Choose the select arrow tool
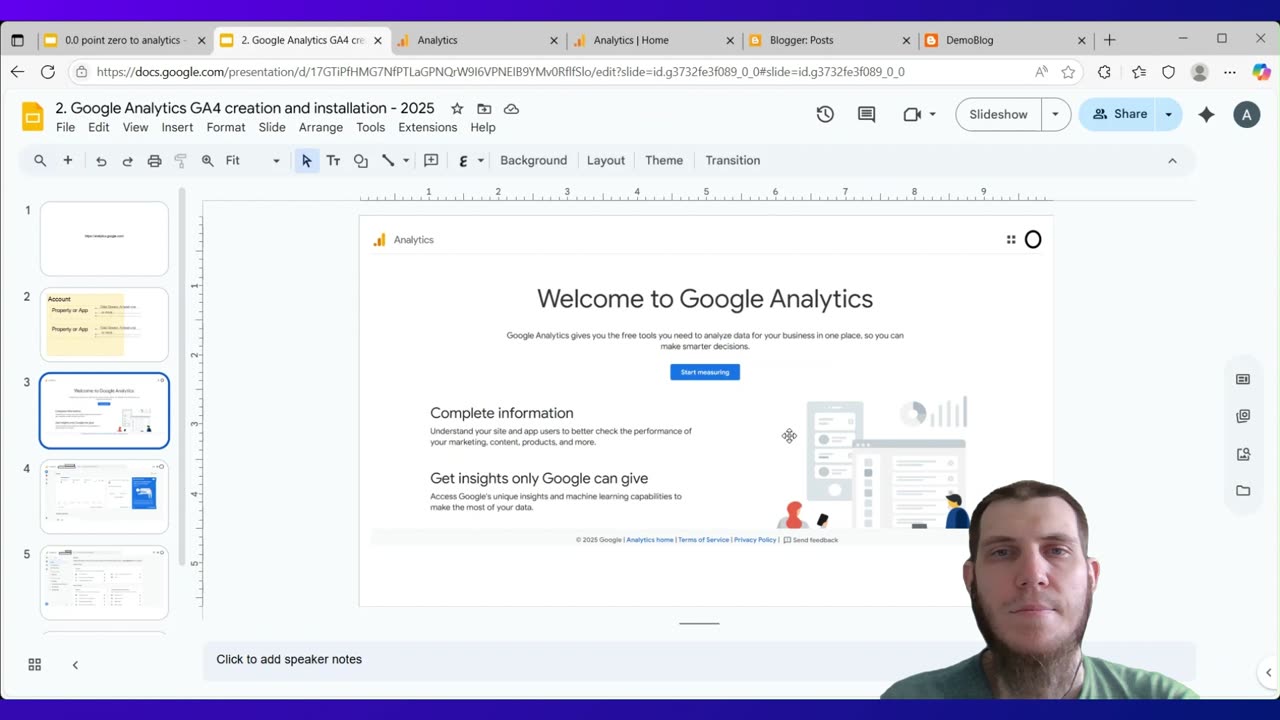Viewport: 1280px width, 720px height. tap(307, 160)
